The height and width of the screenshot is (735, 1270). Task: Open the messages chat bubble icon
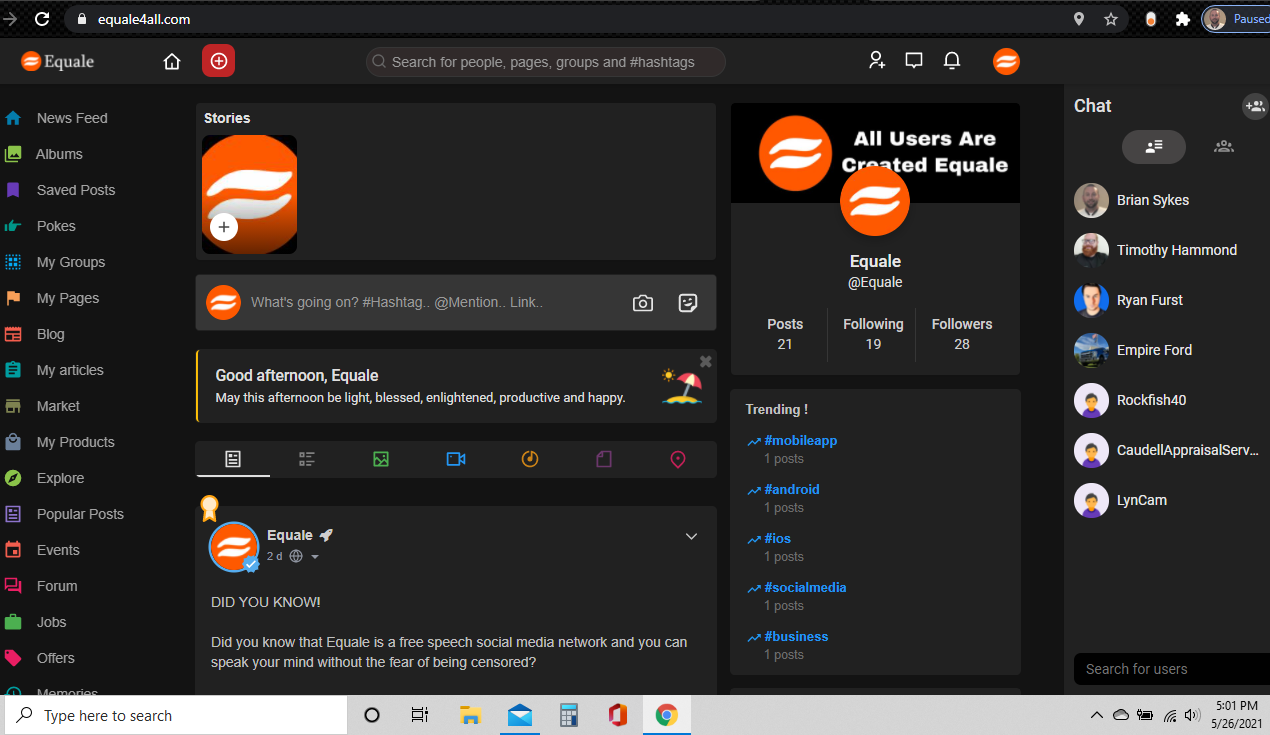pos(914,61)
